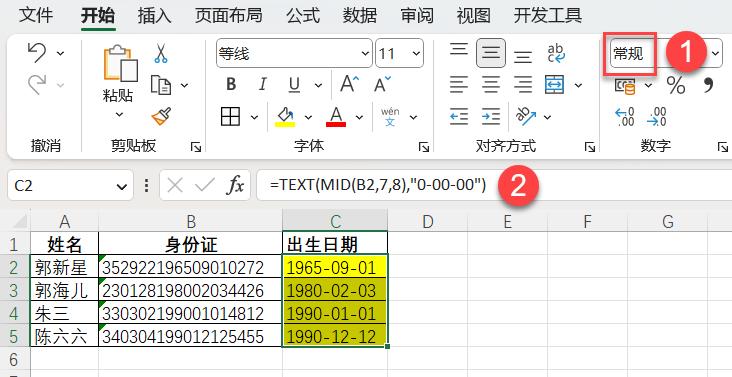Open the font name dropdown 等线
Viewport: 732px width, 377px height.
[x=366, y=53]
